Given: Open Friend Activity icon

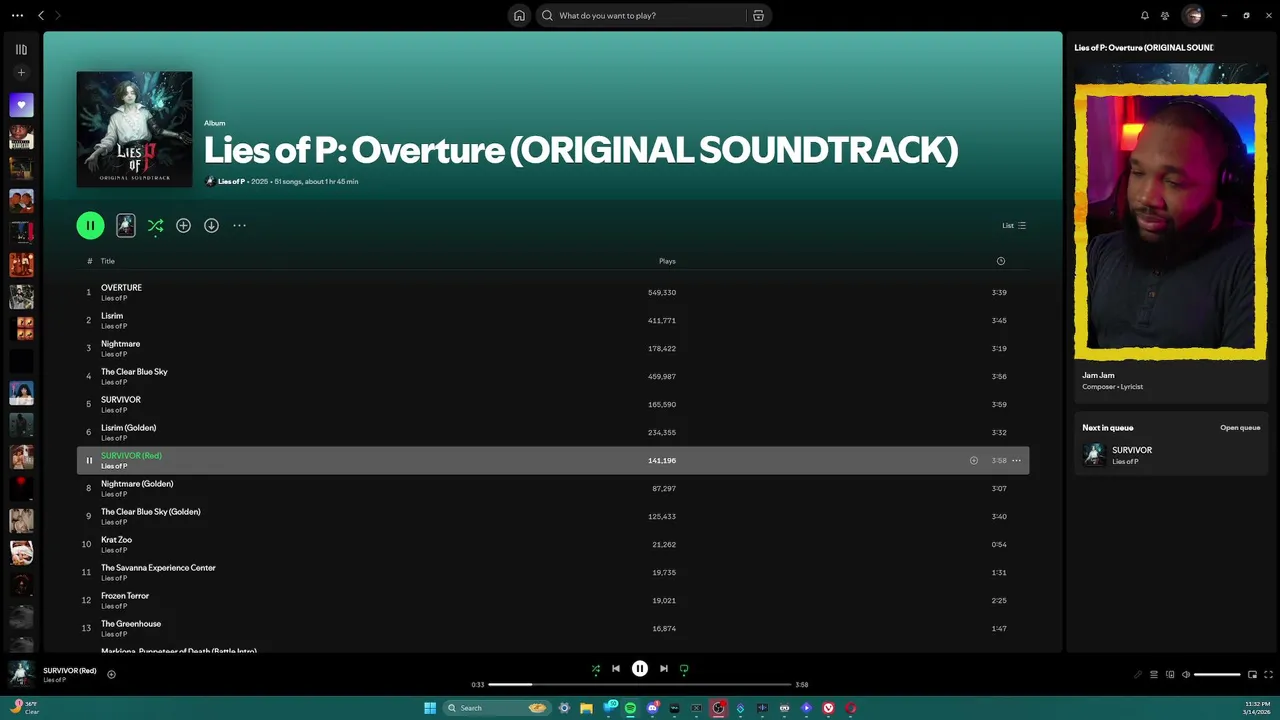Looking at the screenshot, I should pyautogui.click(x=1165, y=15).
